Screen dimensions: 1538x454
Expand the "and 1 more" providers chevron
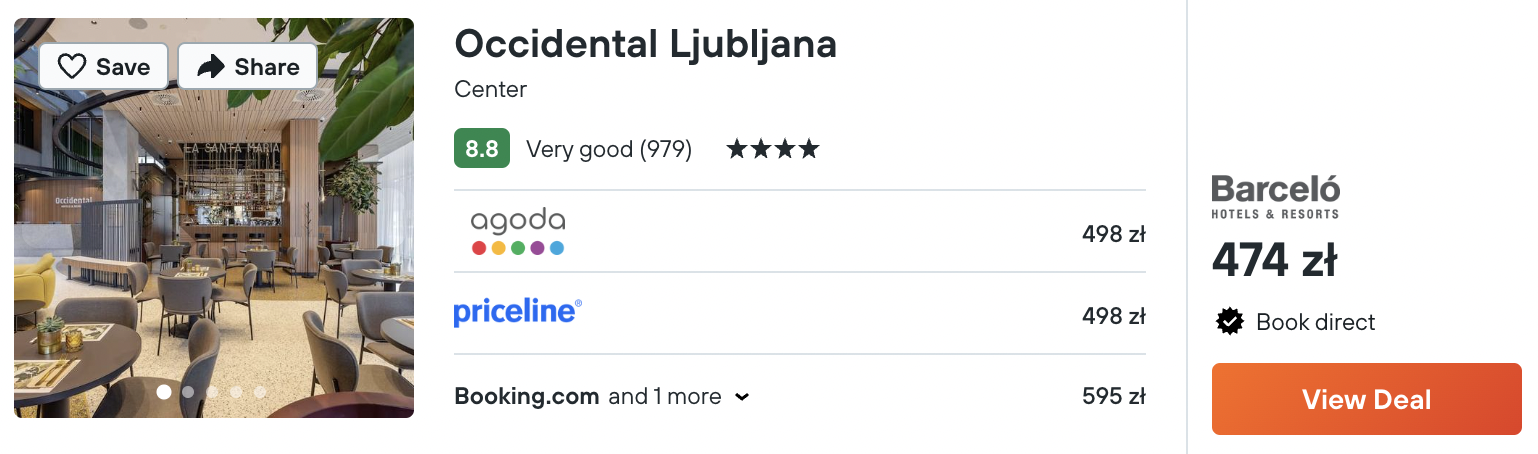[x=742, y=397]
